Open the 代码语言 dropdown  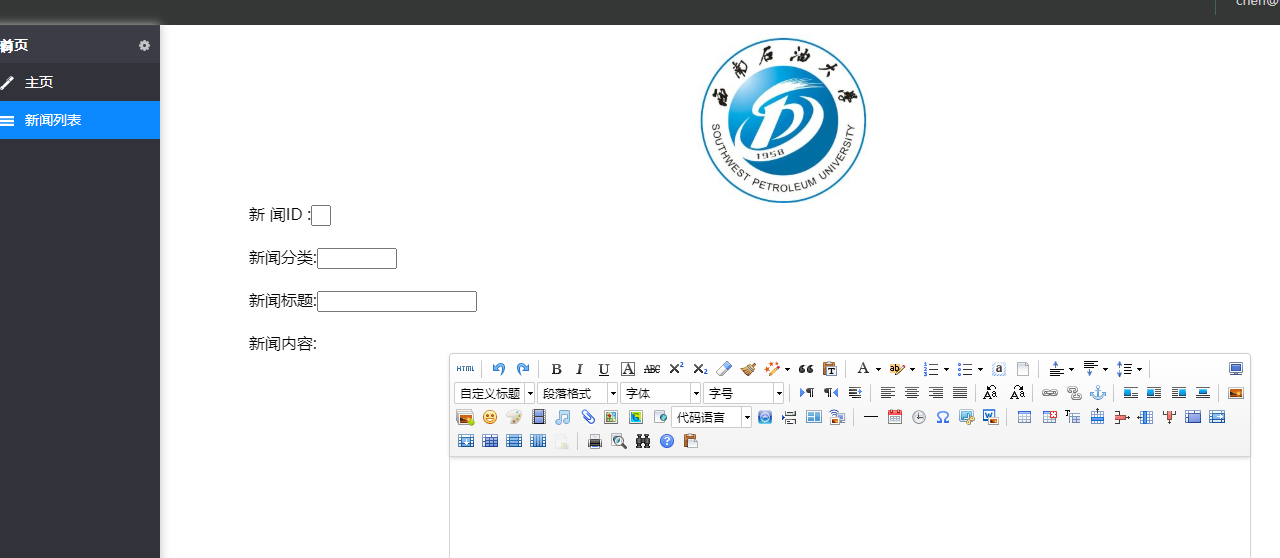click(712, 417)
